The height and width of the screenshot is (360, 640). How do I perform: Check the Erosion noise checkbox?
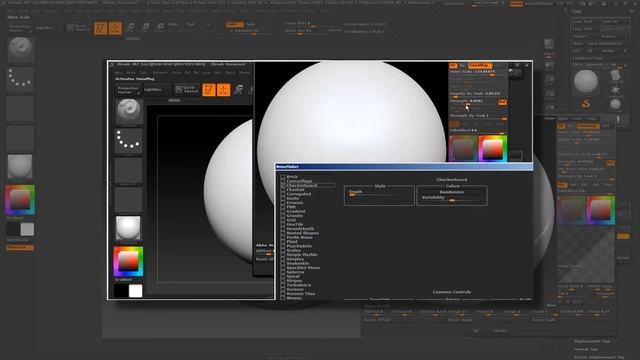282,202
